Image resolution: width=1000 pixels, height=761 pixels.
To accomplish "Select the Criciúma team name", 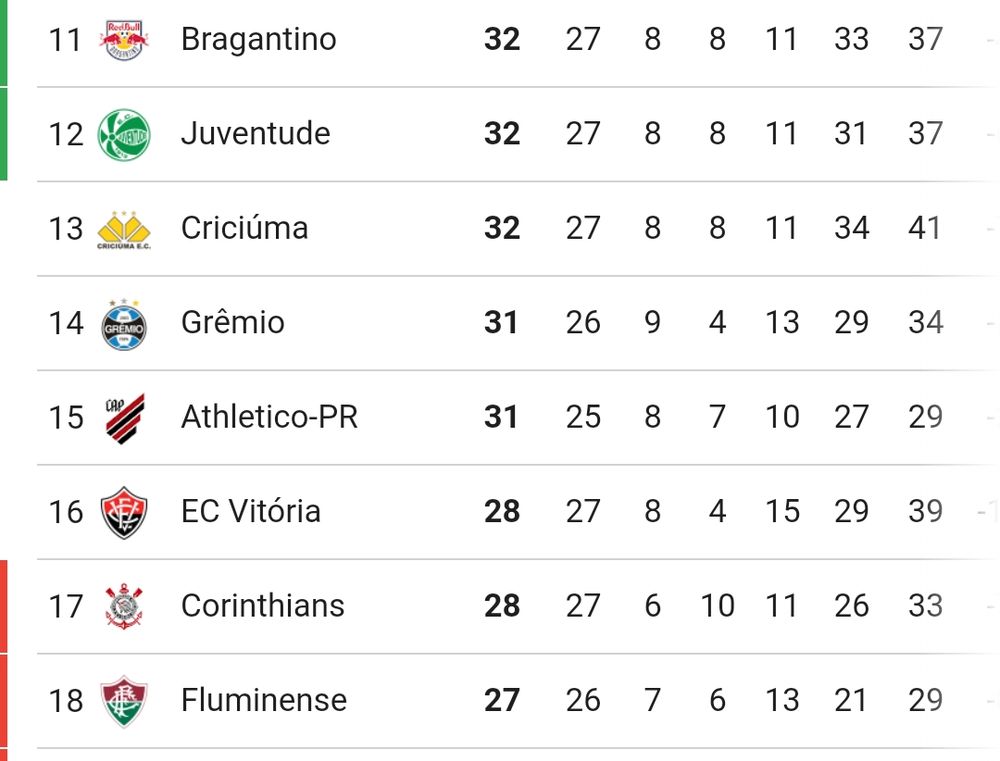I will 244,228.
